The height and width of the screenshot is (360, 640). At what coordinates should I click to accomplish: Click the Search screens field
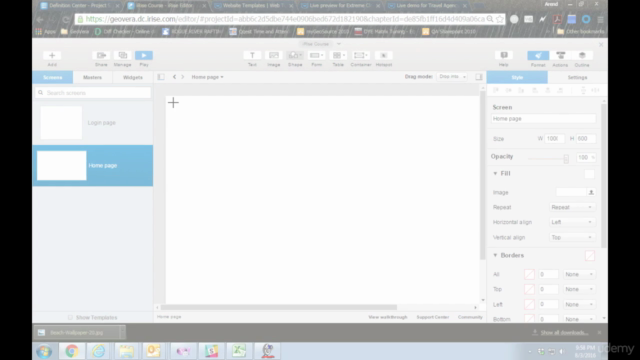click(93, 93)
